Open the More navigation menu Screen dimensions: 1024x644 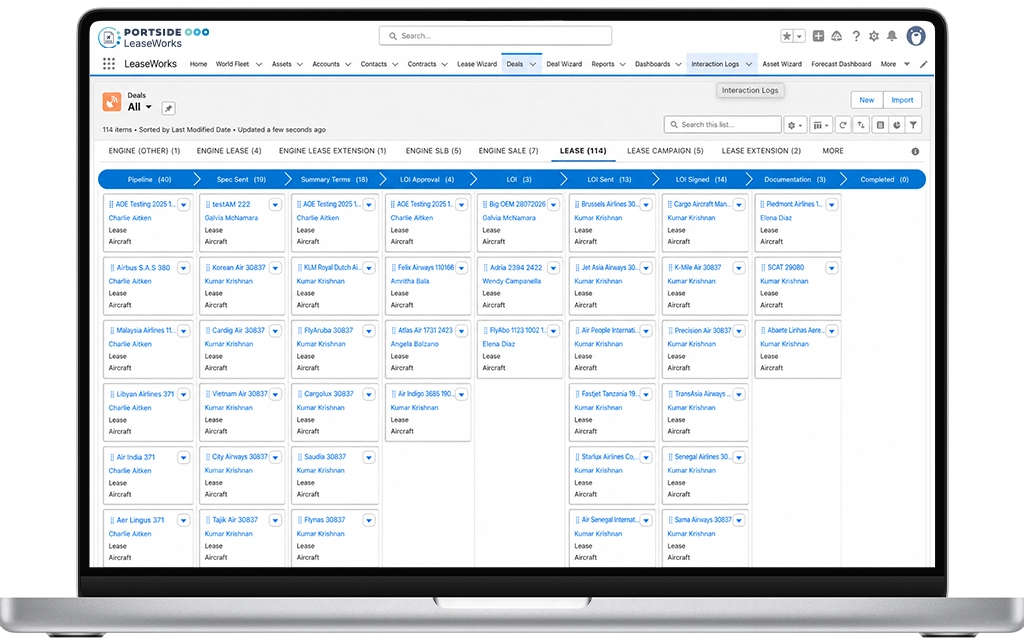pyautogui.click(x=895, y=64)
